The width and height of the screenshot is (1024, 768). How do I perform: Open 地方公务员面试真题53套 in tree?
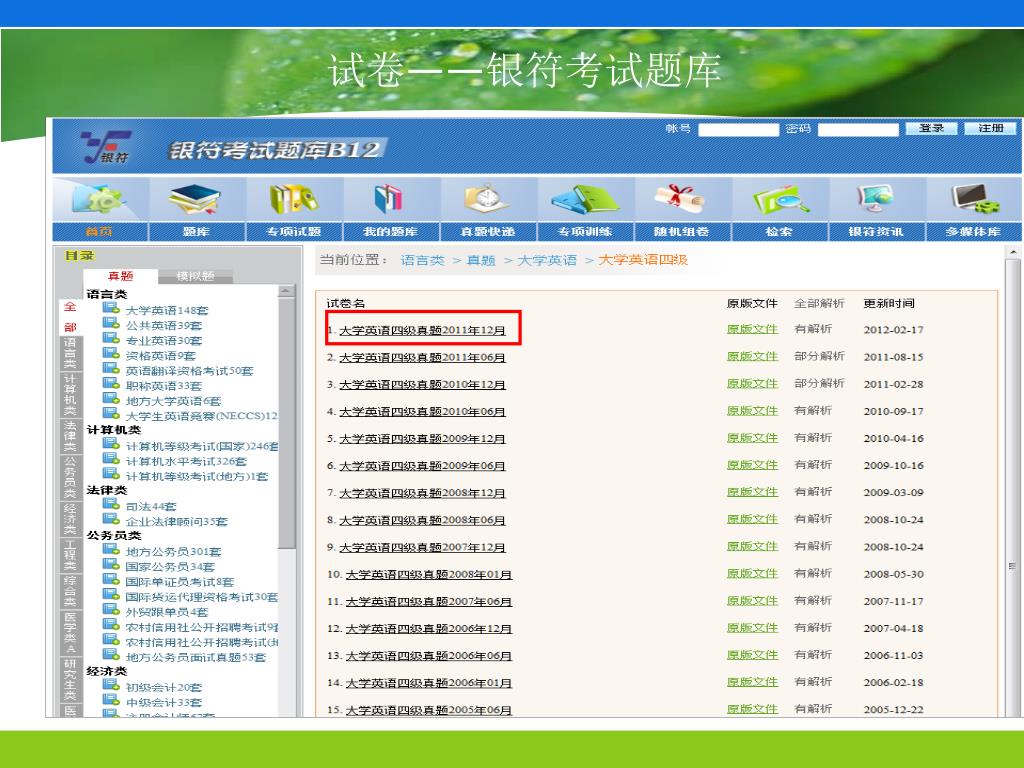click(196, 658)
